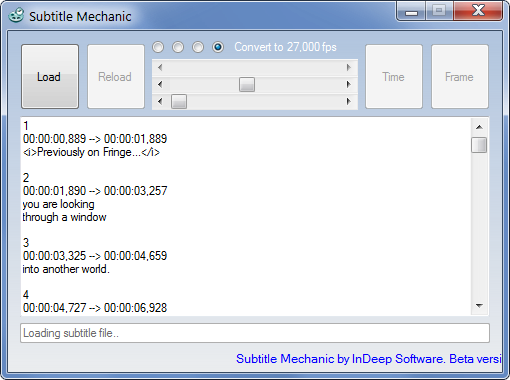Click the 'through a window' subtitle line
Screen dimensions: 510x380
click(64, 217)
